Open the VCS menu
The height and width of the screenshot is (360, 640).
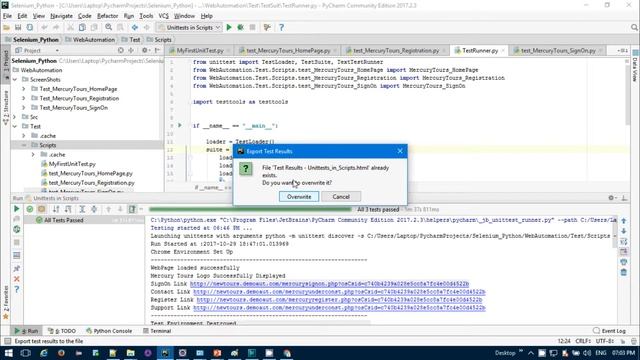tap(163, 16)
